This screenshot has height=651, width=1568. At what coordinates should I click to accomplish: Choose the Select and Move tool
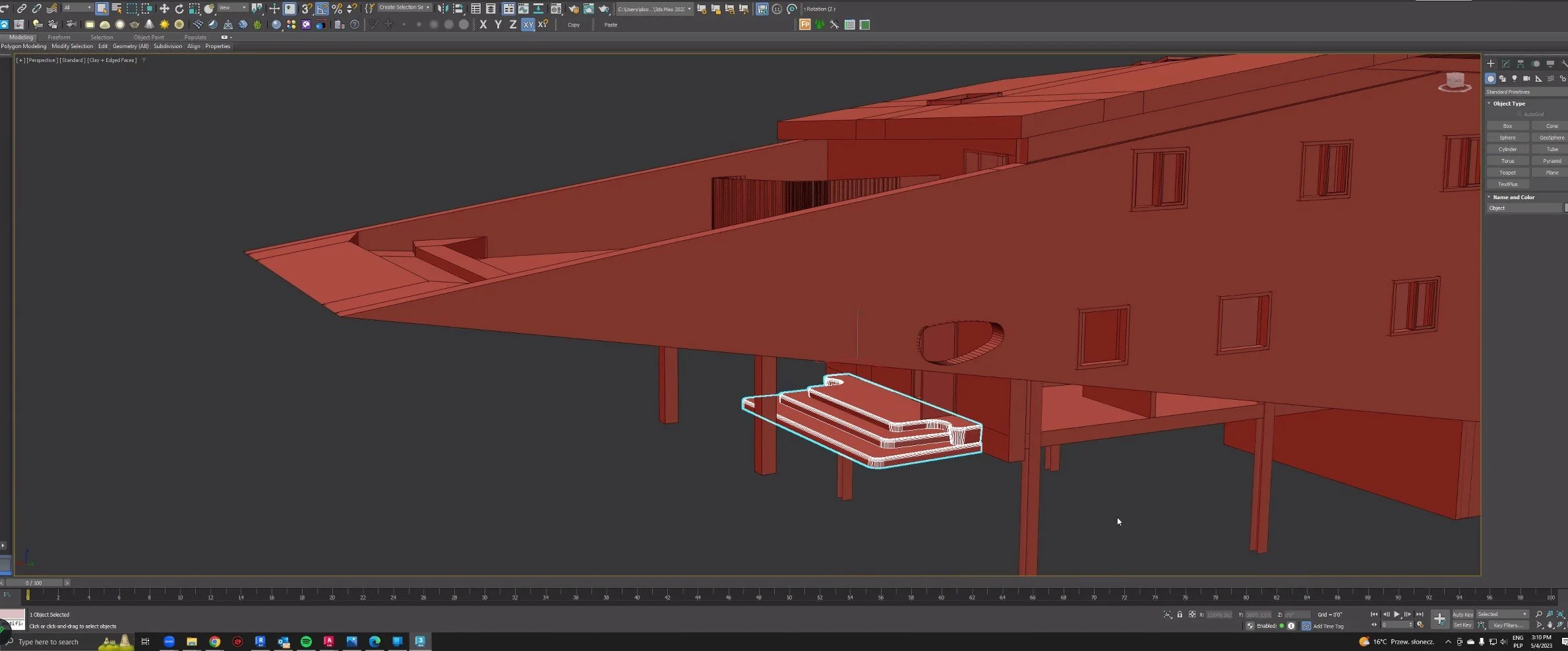[164, 9]
